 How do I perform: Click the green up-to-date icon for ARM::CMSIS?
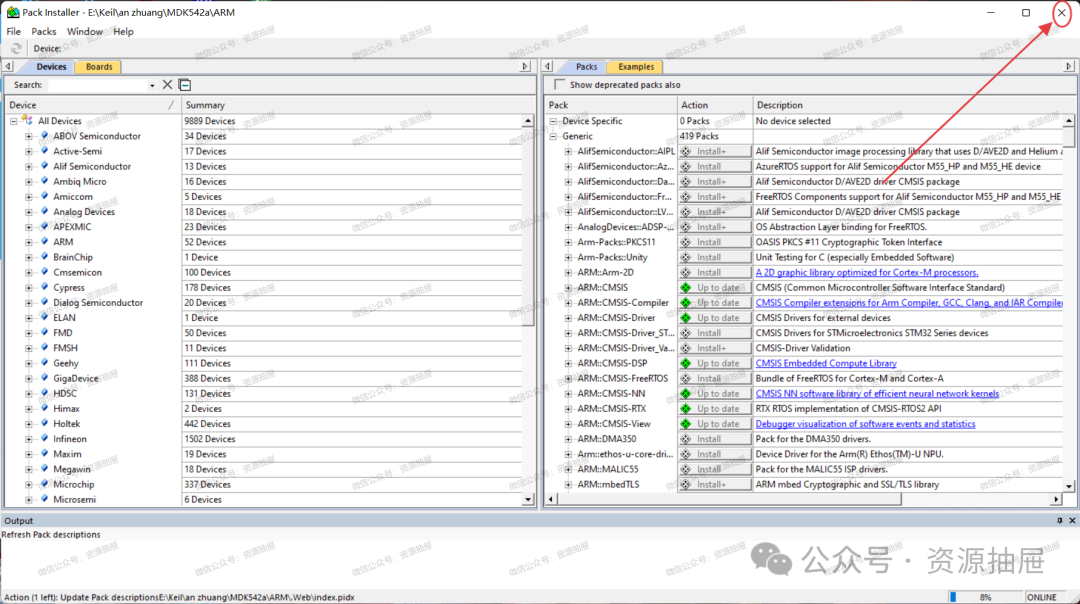pos(686,287)
